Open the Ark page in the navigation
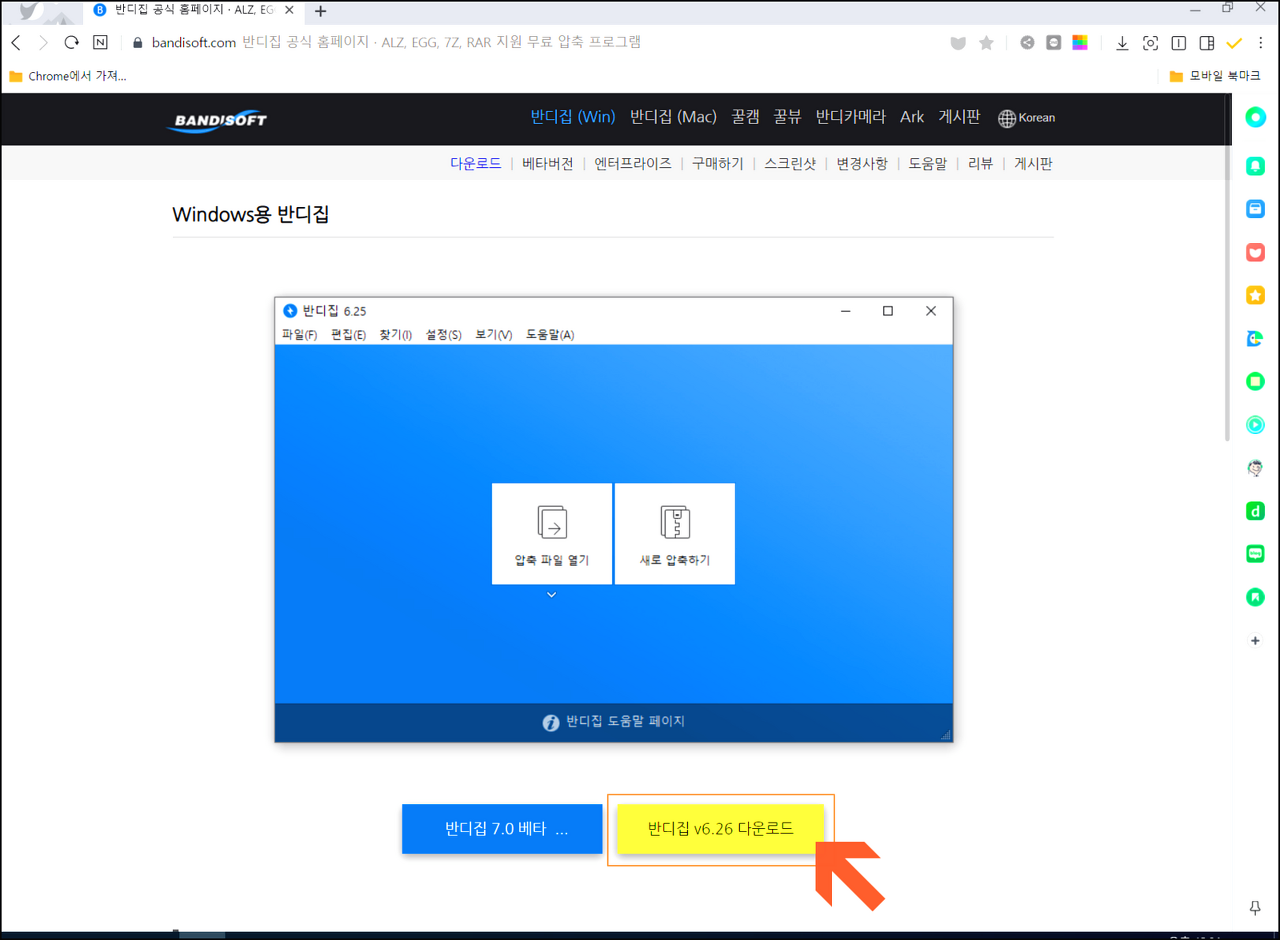This screenshot has width=1280, height=940. click(x=912, y=117)
